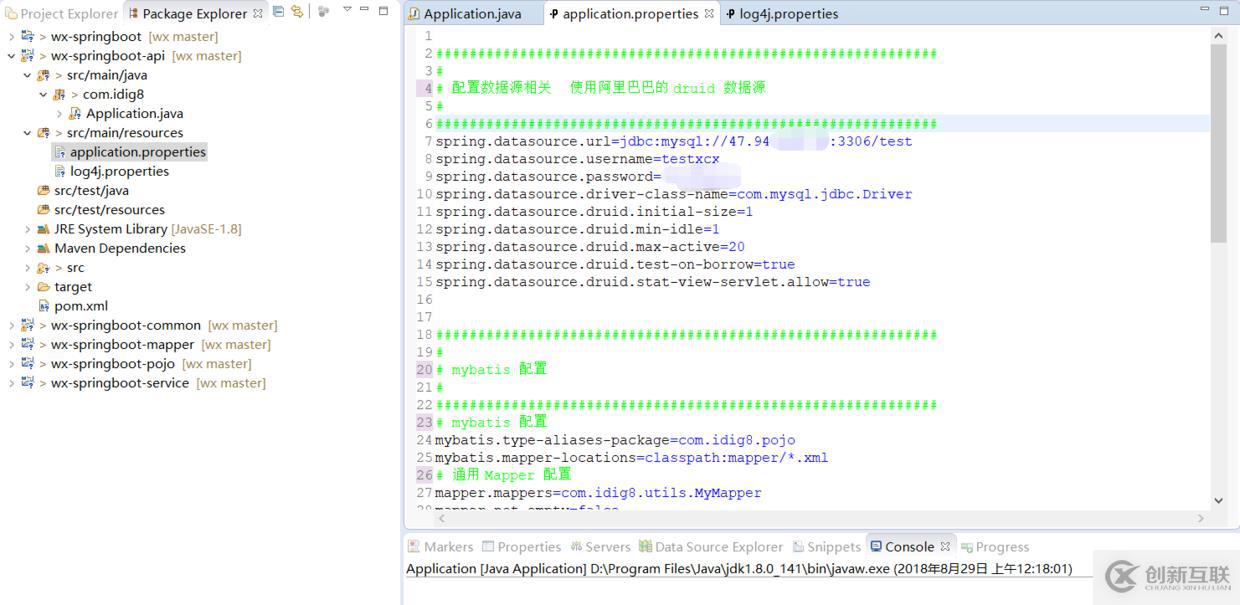The image size is (1240, 605).
Task: Click the mapper.mappers=com.idig8.utils.MyMapper line
Action: tap(598, 493)
